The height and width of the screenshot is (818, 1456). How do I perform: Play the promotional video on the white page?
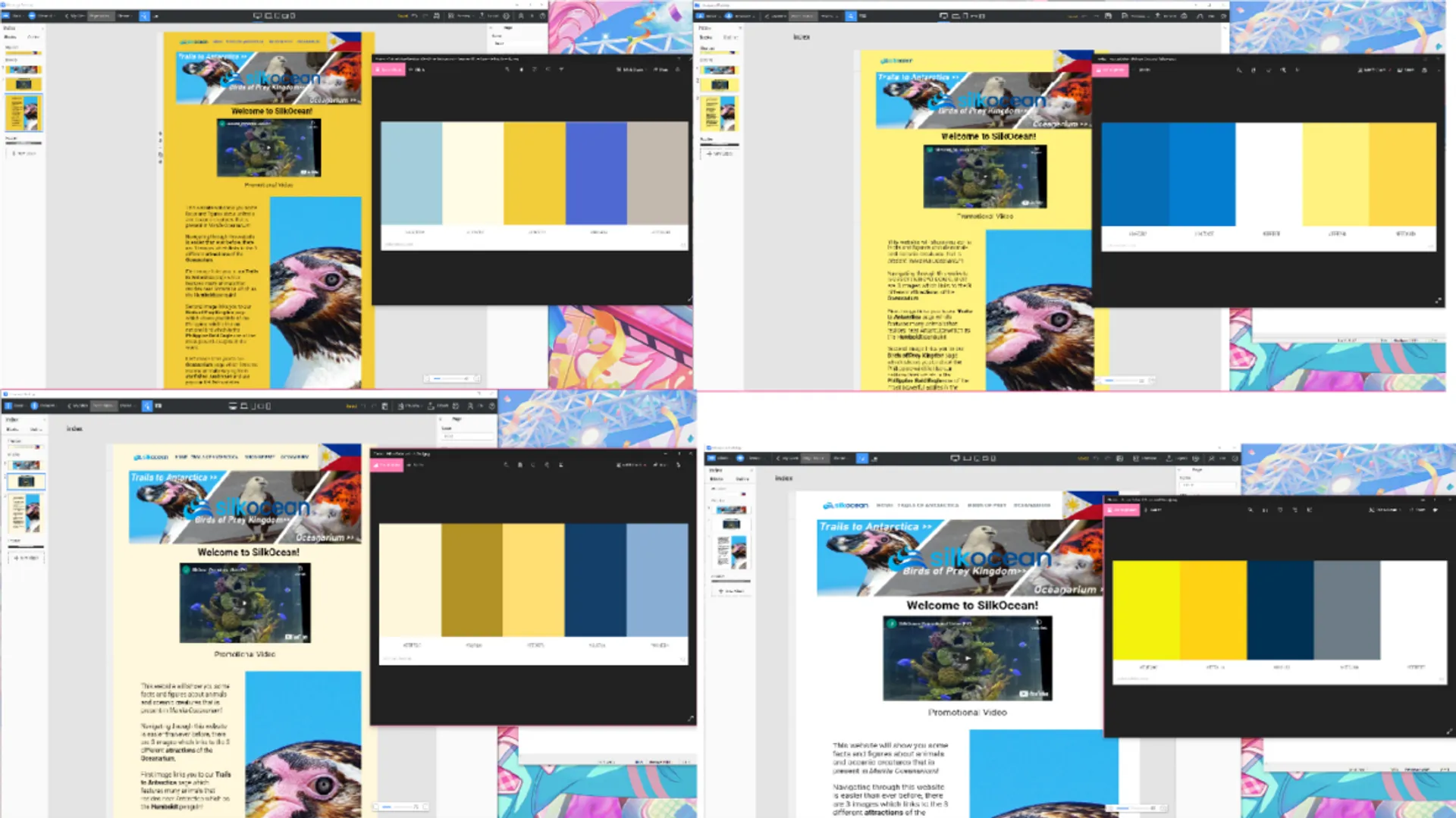tap(968, 658)
